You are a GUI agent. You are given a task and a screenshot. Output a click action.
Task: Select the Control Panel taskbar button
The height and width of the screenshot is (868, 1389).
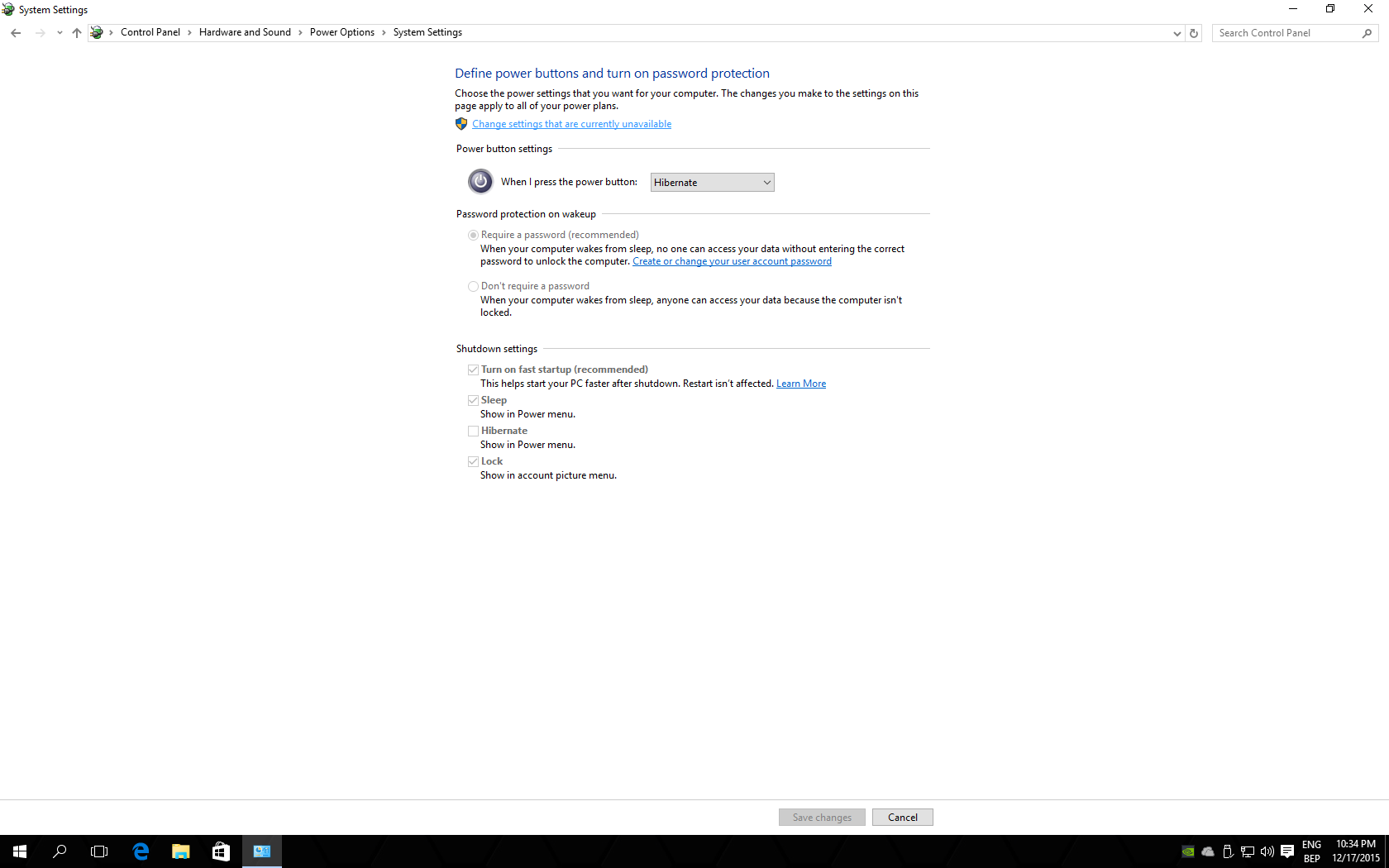[262, 851]
